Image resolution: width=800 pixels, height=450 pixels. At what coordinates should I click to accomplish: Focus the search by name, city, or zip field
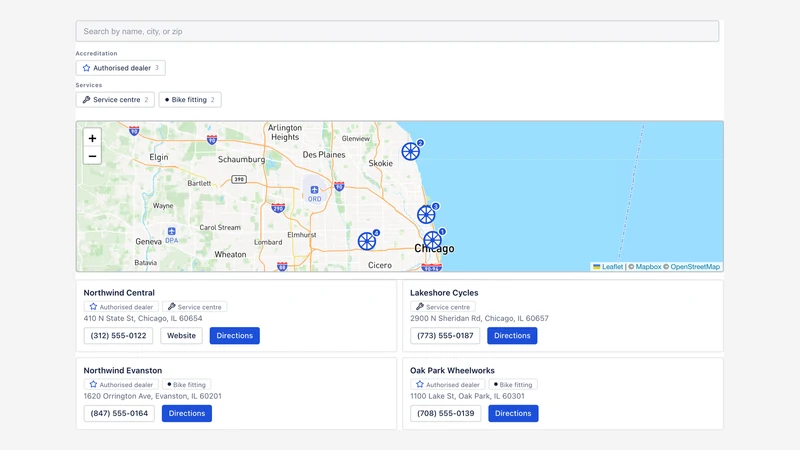coord(397,31)
